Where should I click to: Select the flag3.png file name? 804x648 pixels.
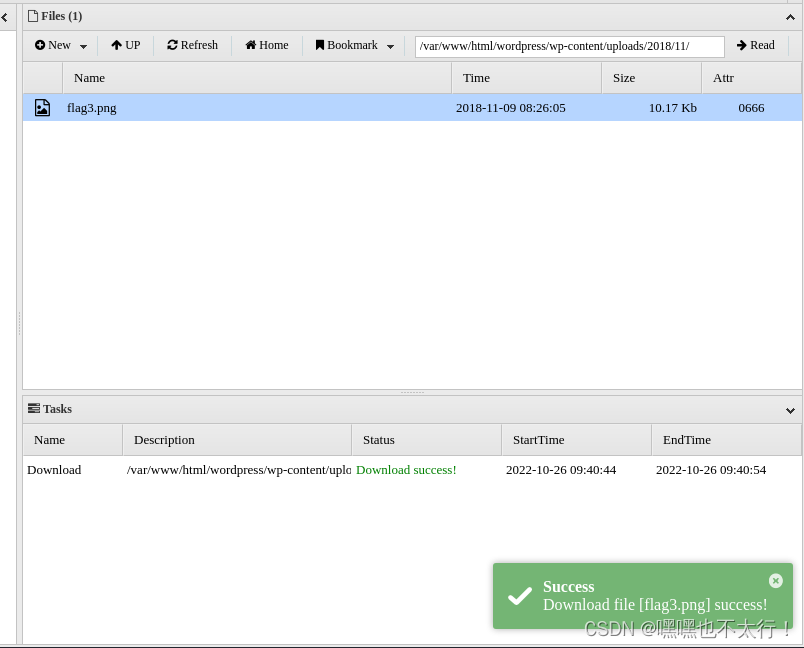[x=92, y=108]
